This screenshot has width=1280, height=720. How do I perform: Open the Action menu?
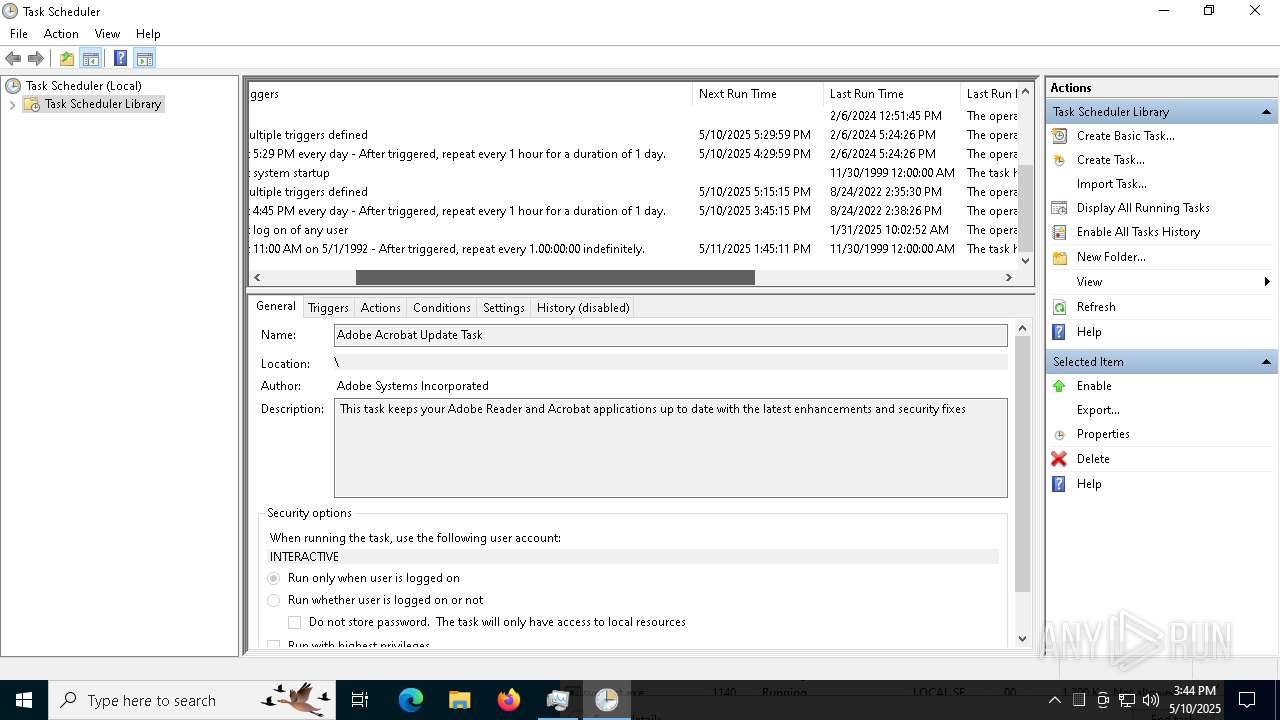[61, 34]
